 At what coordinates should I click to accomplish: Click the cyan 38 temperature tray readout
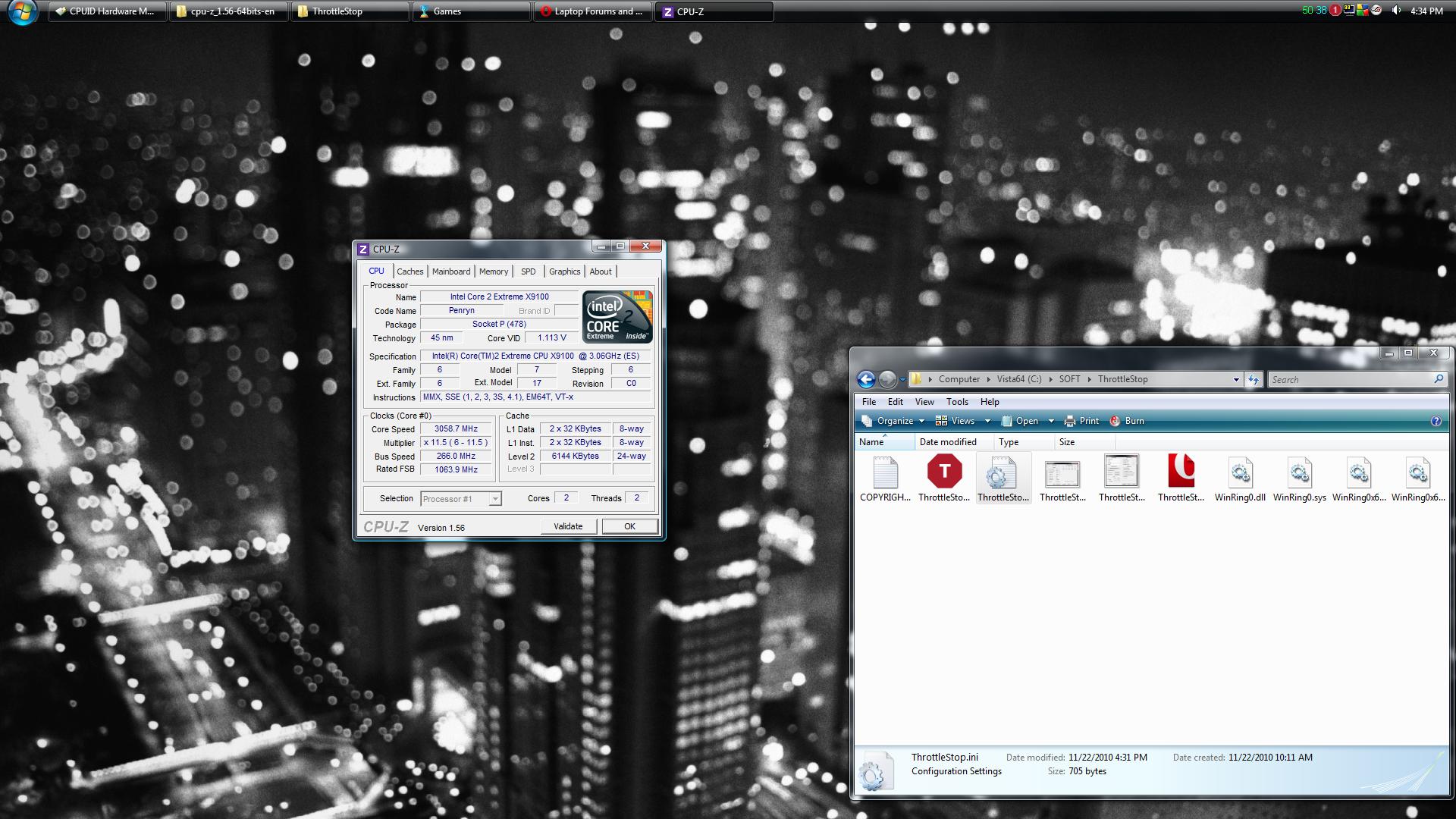pyautogui.click(x=1321, y=11)
